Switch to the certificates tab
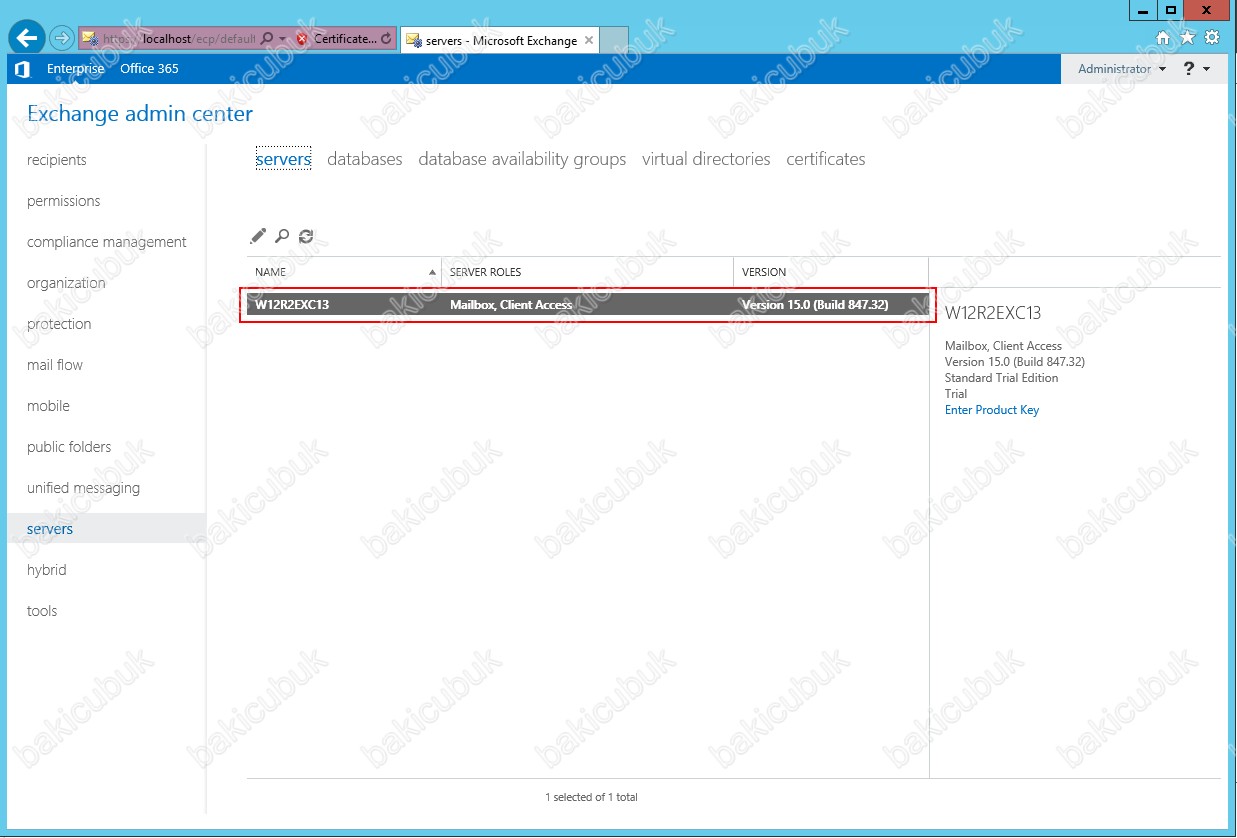 (826, 159)
